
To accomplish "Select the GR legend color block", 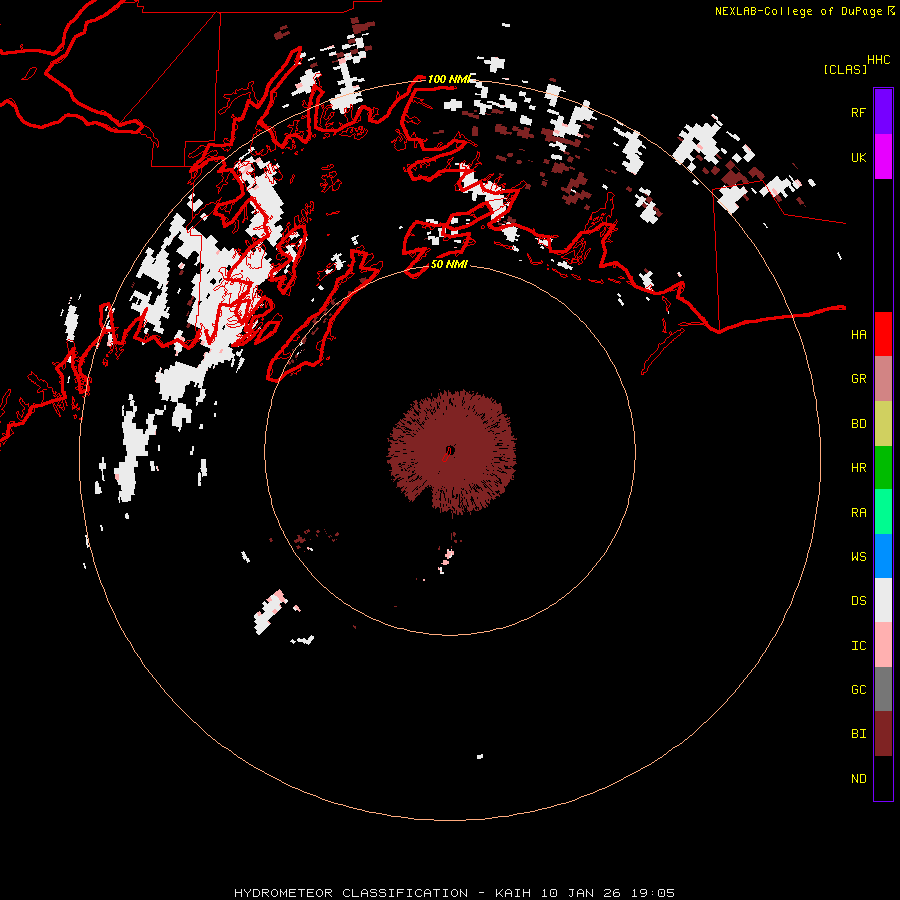I will (883, 378).
